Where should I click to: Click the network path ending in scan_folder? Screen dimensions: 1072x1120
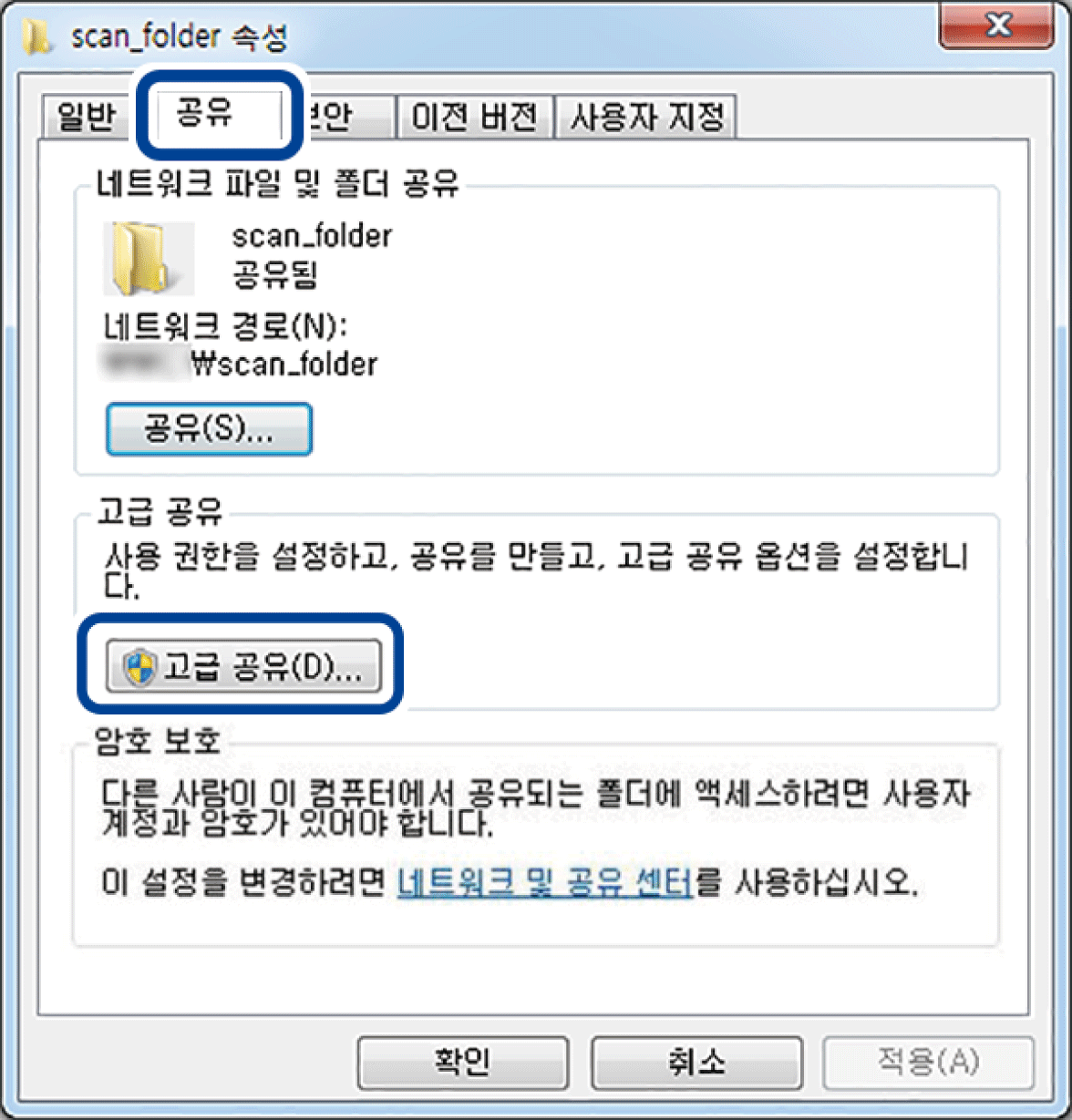point(240,365)
